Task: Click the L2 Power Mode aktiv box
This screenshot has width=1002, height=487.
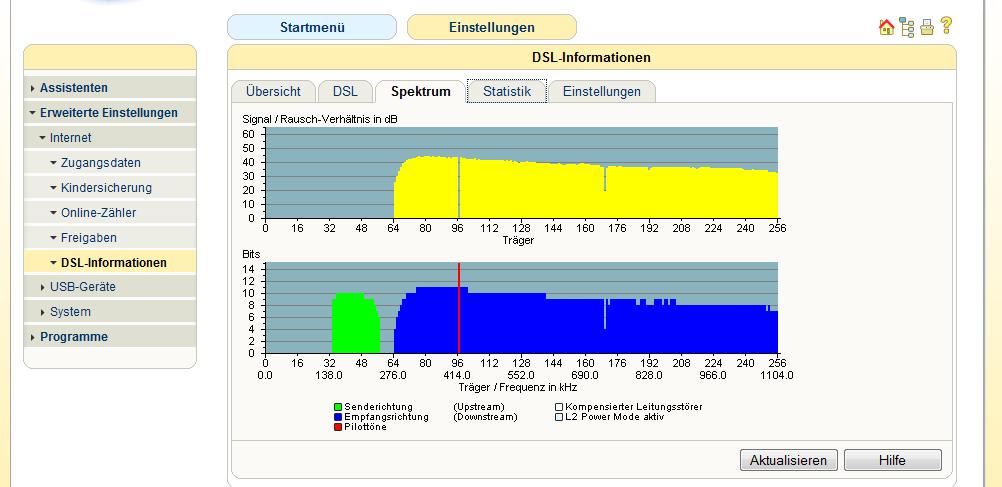Action: point(559,417)
